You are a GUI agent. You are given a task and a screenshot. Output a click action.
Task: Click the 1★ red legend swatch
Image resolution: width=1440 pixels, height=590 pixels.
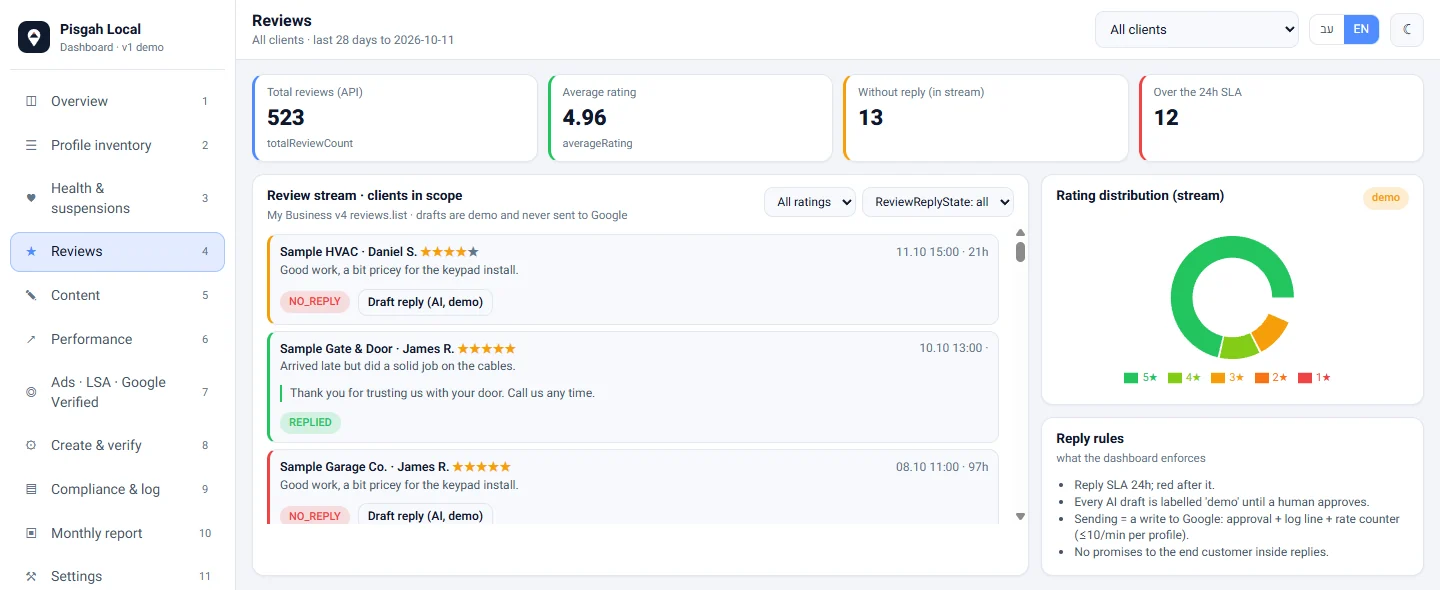click(x=1304, y=378)
